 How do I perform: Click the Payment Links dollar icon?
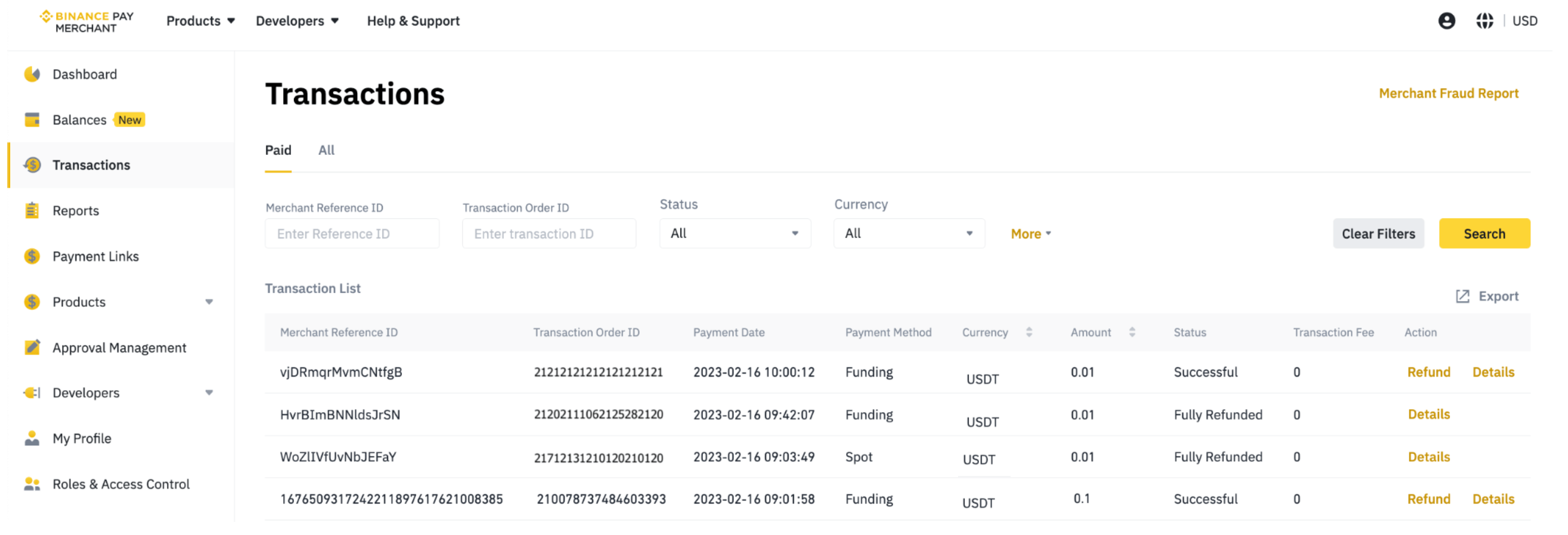point(32,257)
